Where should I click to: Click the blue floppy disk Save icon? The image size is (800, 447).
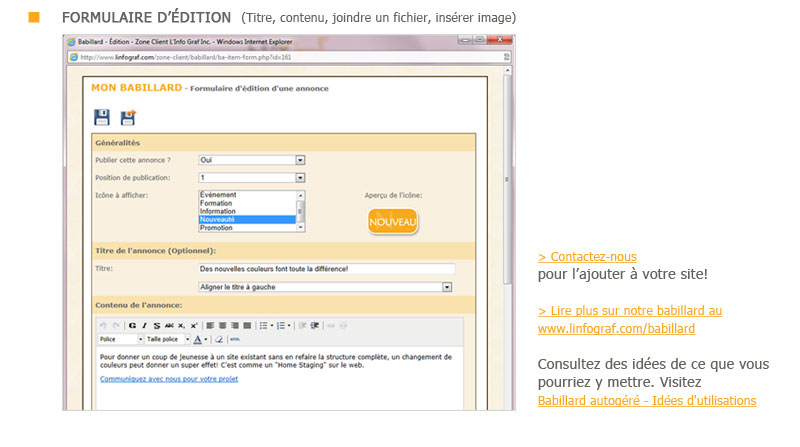coord(102,117)
